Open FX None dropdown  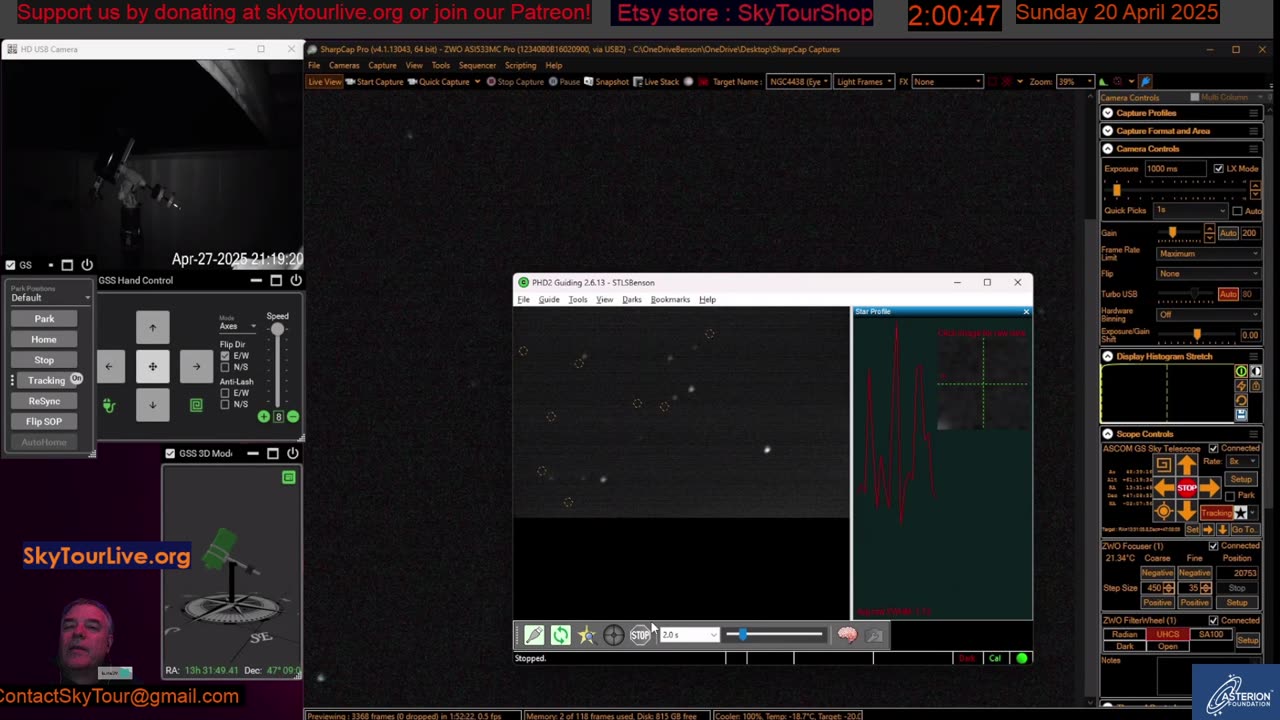tap(947, 81)
